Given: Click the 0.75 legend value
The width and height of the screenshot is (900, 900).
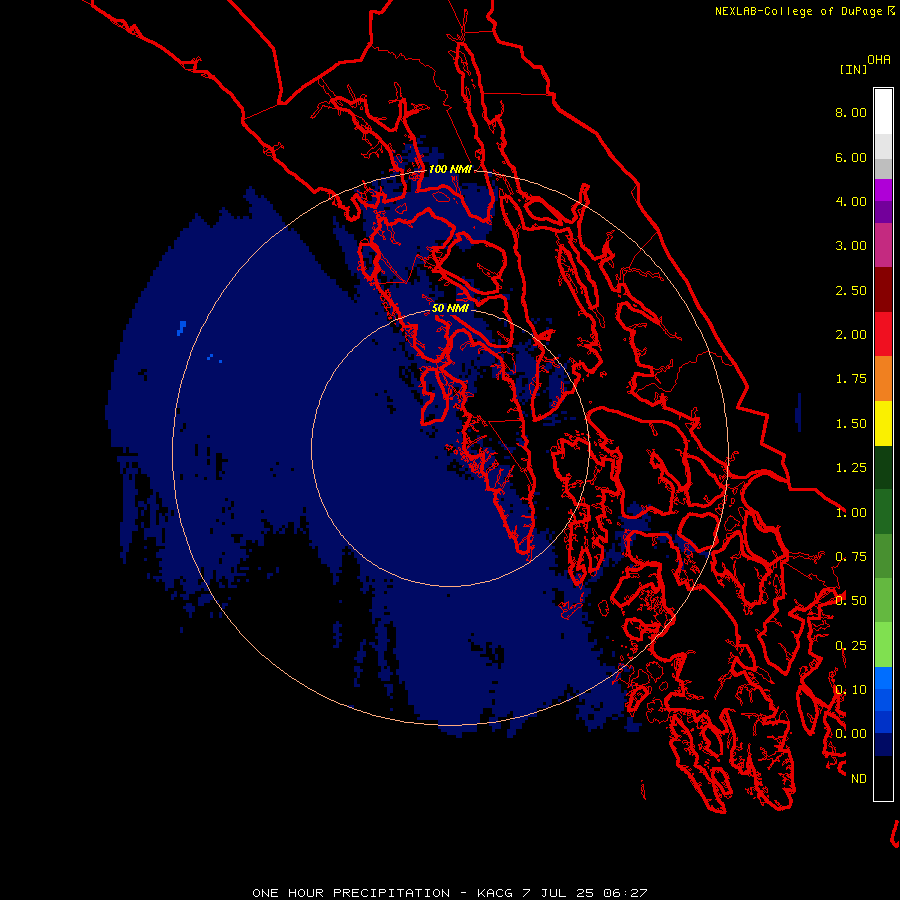Looking at the screenshot, I should tap(851, 557).
